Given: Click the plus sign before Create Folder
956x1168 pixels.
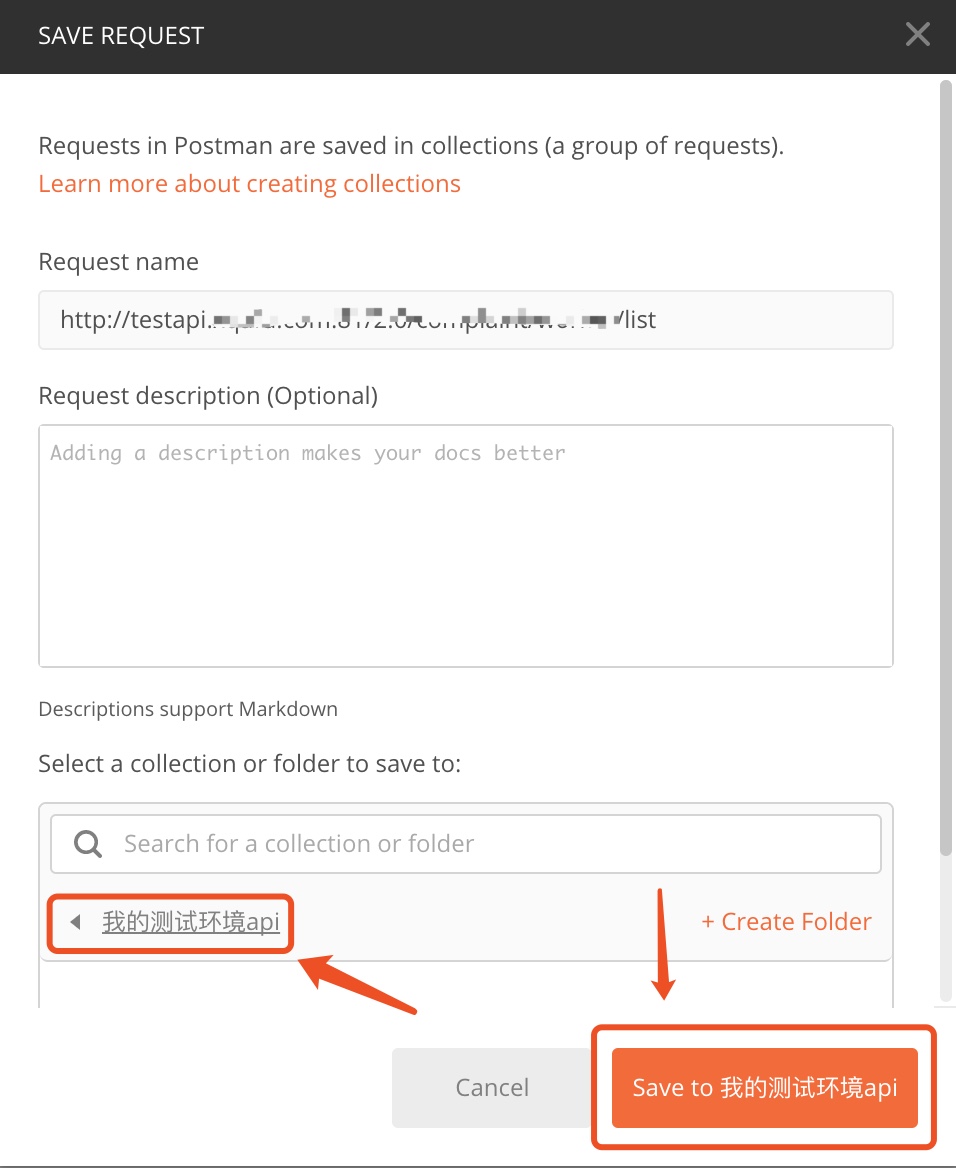Looking at the screenshot, I should pyautogui.click(x=708, y=923).
